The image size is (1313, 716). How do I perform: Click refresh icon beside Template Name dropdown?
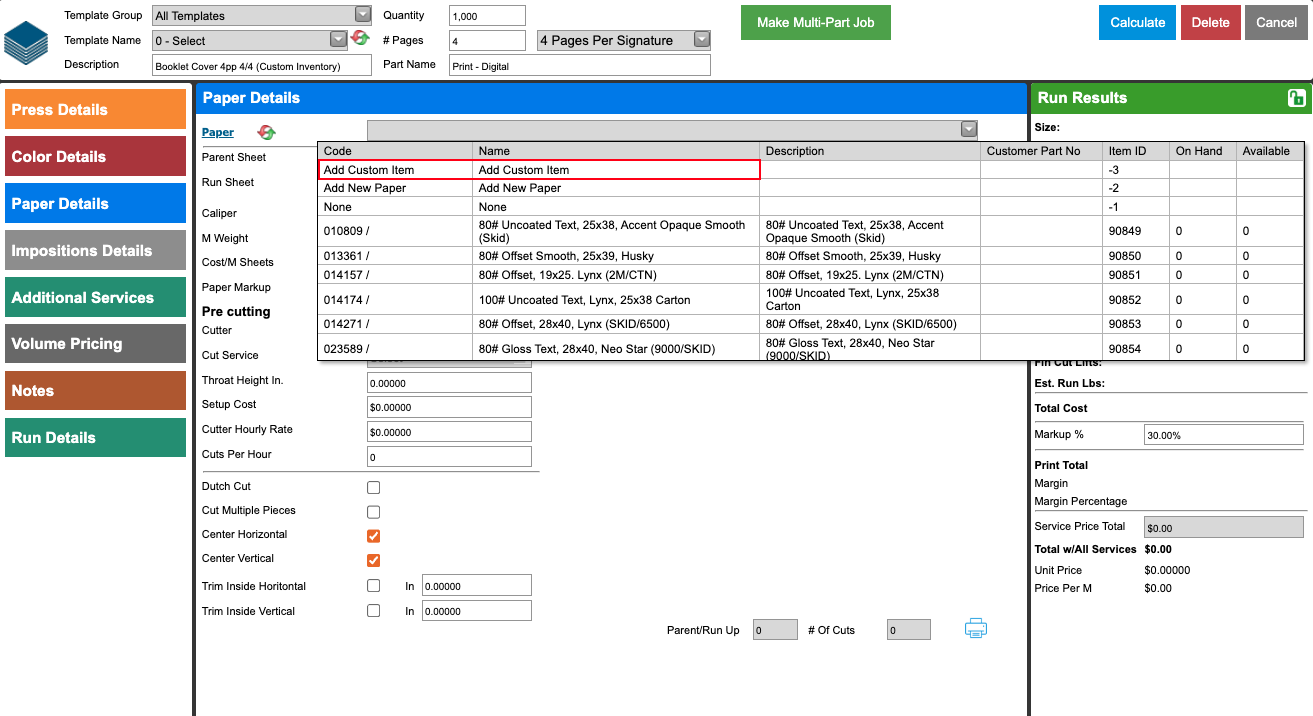pos(360,38)
